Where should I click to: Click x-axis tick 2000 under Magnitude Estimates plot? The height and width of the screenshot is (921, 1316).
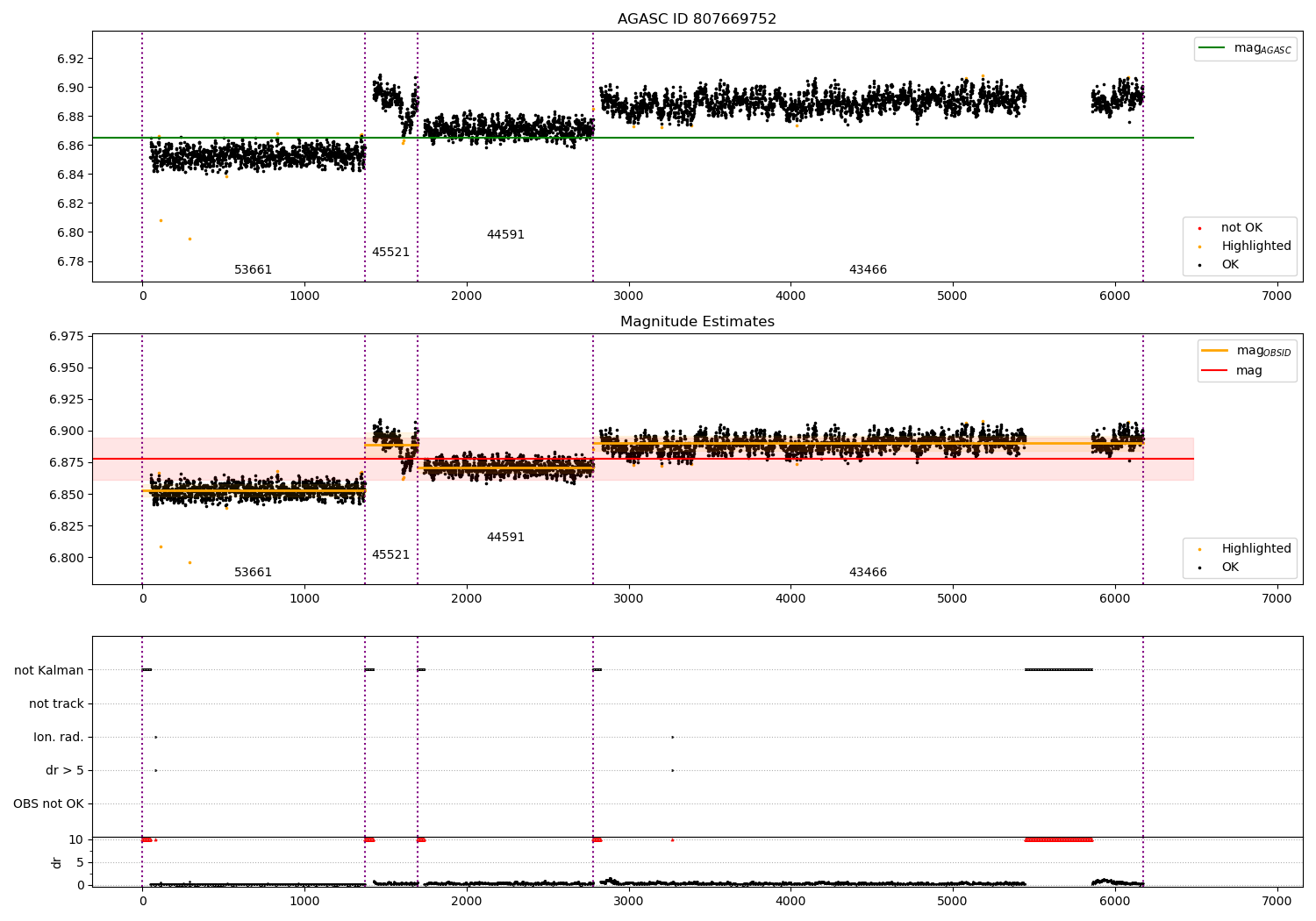click(466, 599)
